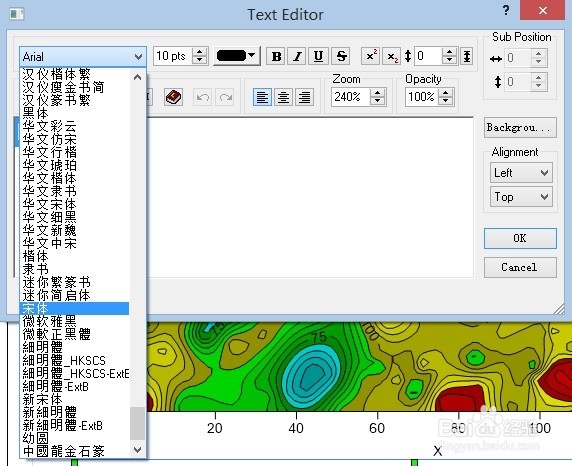
Task: Select 黑体 font in list
Action: click(74, 113)
